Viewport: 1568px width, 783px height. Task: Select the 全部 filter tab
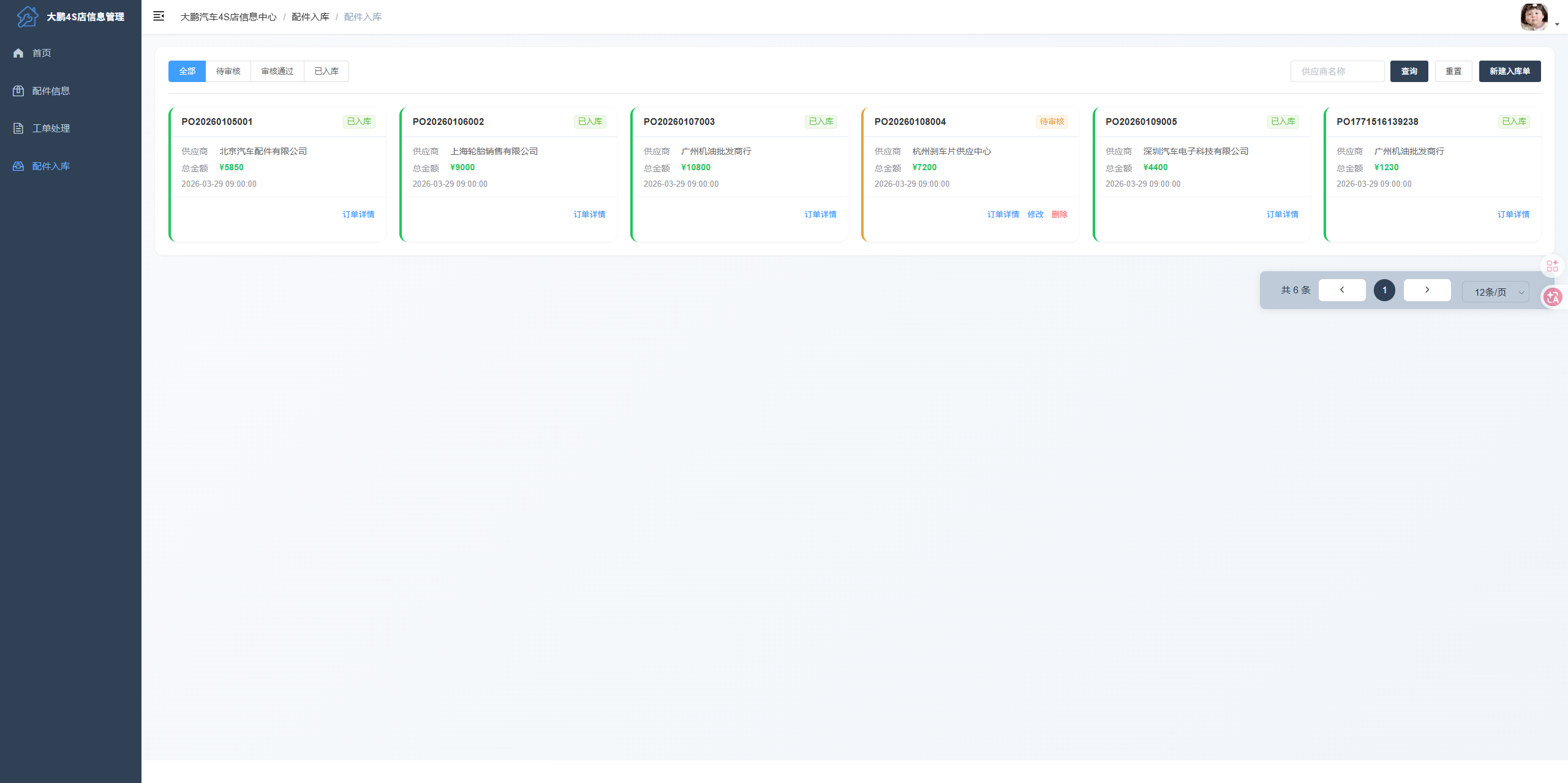click(187, 72)
